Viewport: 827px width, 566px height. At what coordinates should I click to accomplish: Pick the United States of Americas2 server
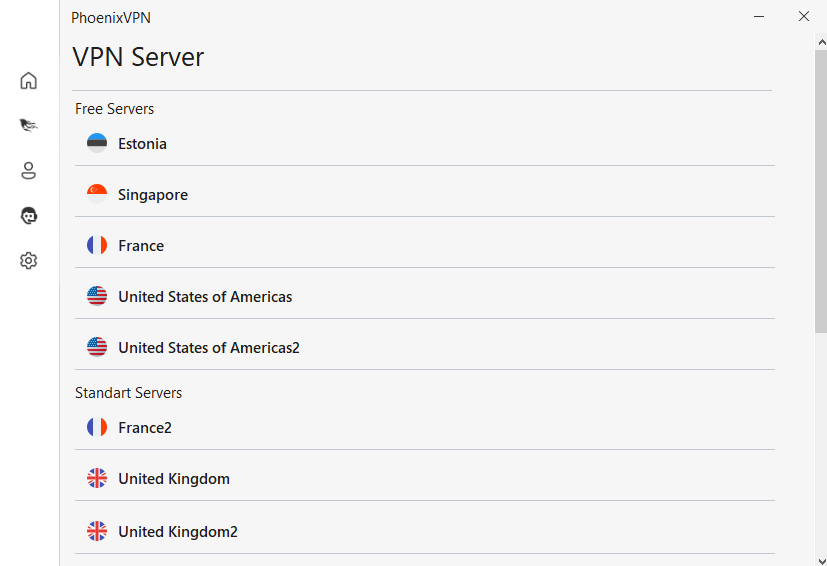pos(425,348)
